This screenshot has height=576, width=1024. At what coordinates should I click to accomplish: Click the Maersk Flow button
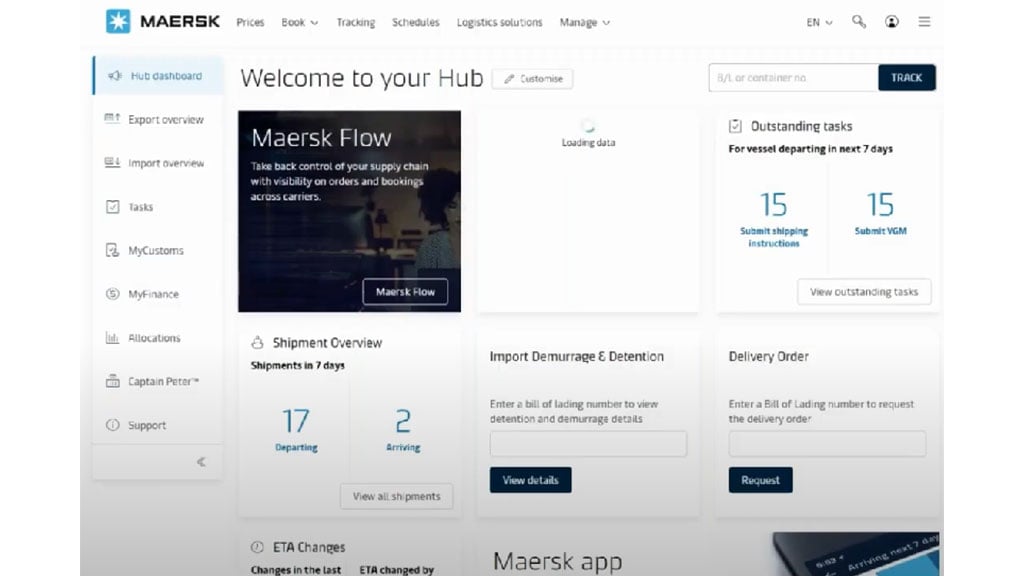pyautogui.click(x=405, y=292)
